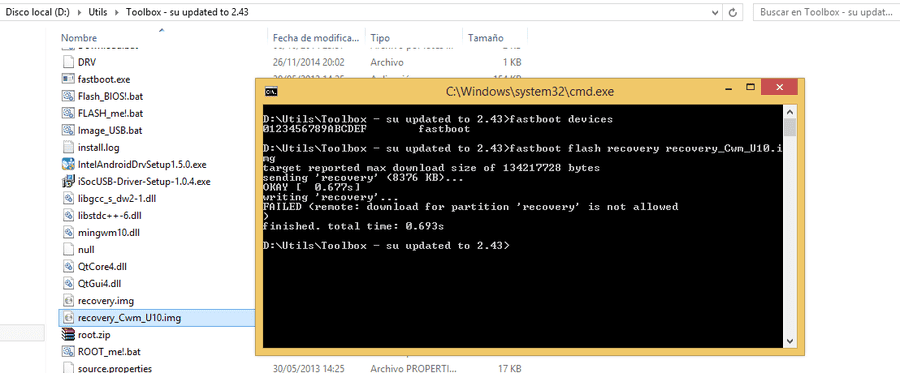Select the ROOT_me!.bat file icon
This screenshot has width=900, height=373.
[x=68, y=351]
